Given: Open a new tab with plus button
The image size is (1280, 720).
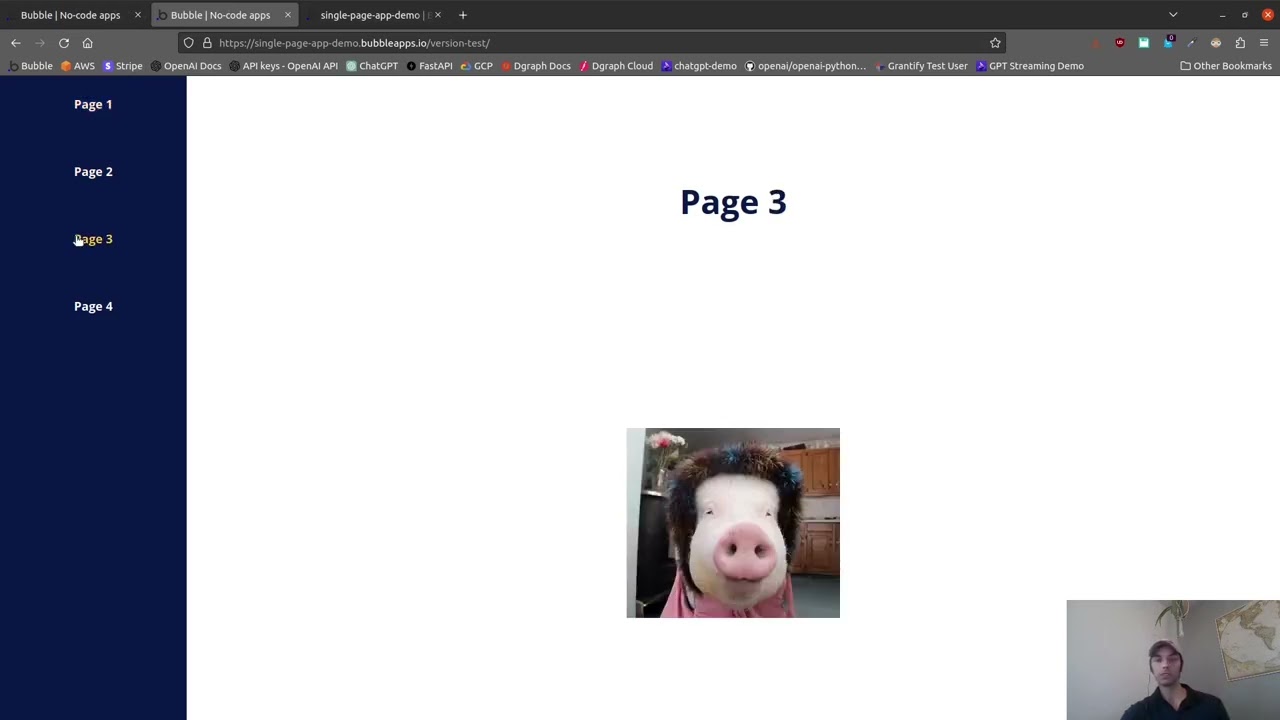Looking at the screenshot, I should tap(463, 15).
